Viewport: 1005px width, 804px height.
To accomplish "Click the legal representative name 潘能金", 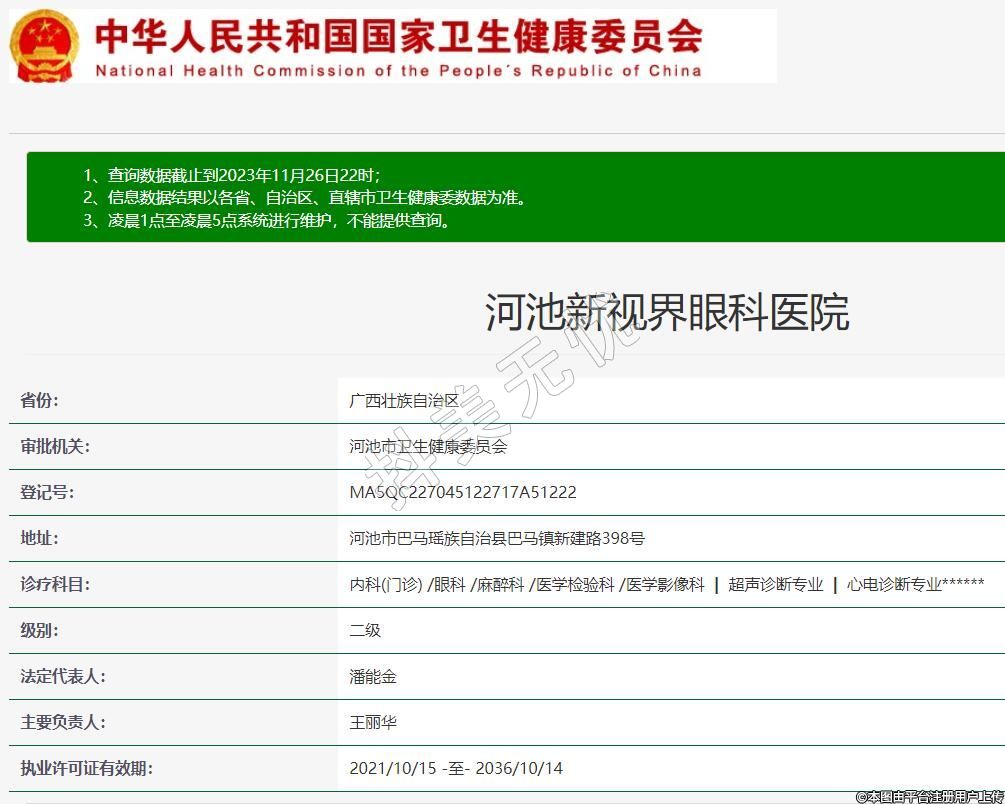I will [x=373, y=676].
